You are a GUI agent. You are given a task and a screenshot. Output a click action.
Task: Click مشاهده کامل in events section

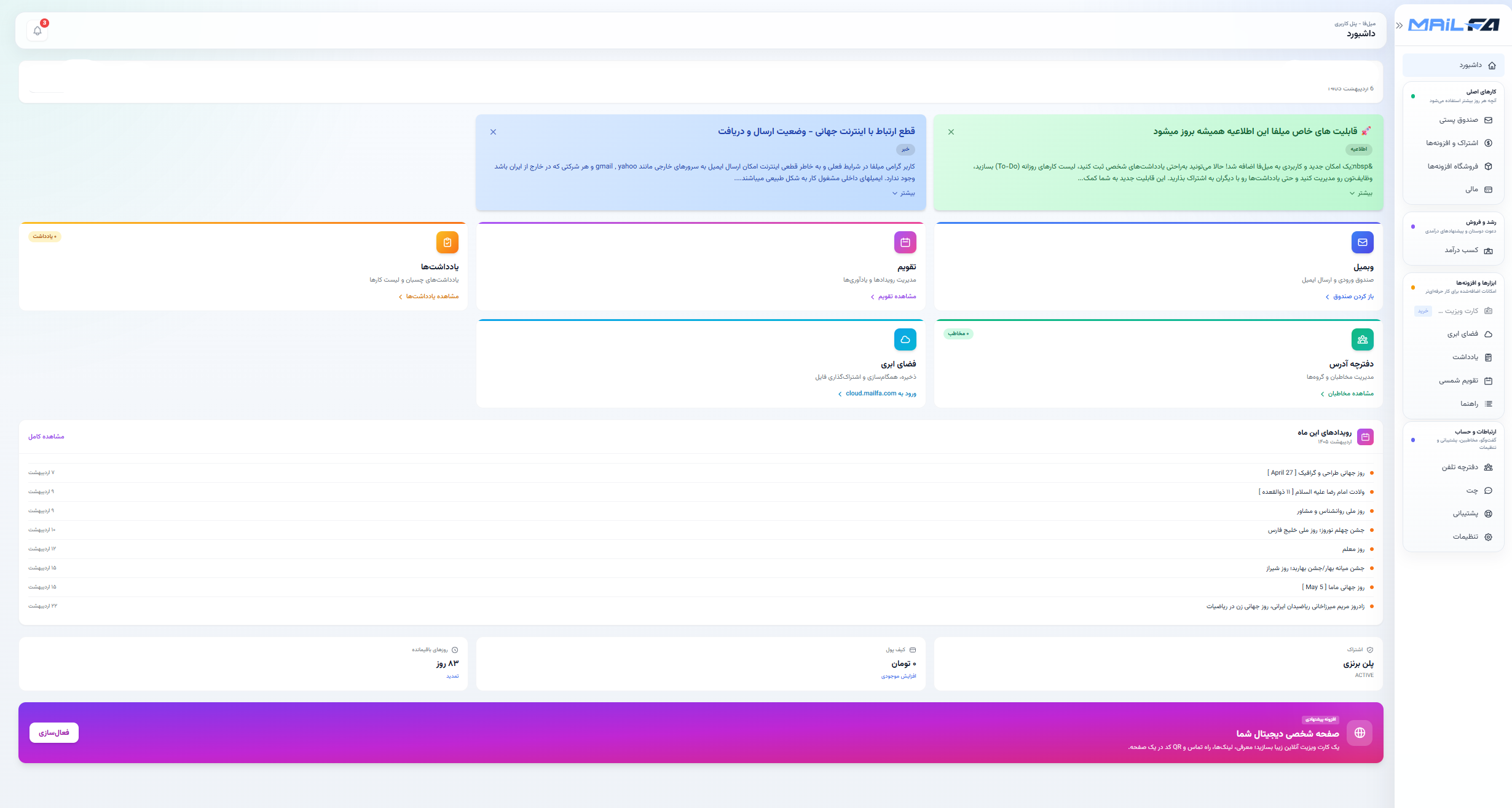46,437
